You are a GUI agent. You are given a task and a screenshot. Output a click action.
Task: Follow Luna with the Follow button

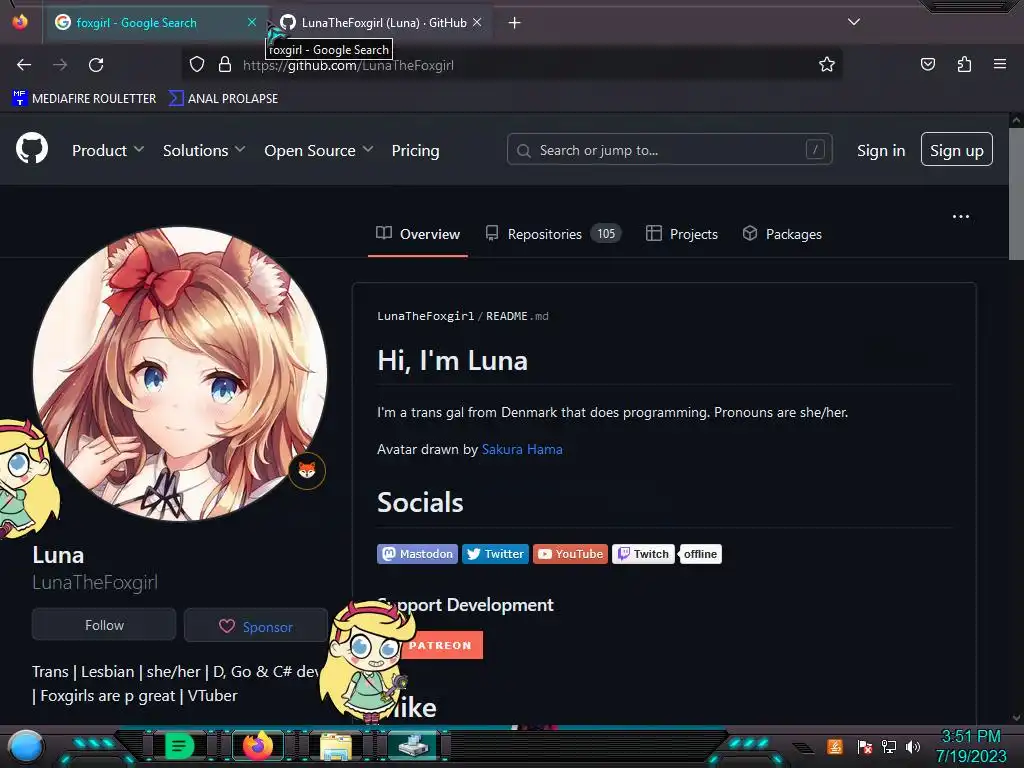click(104, 625)
